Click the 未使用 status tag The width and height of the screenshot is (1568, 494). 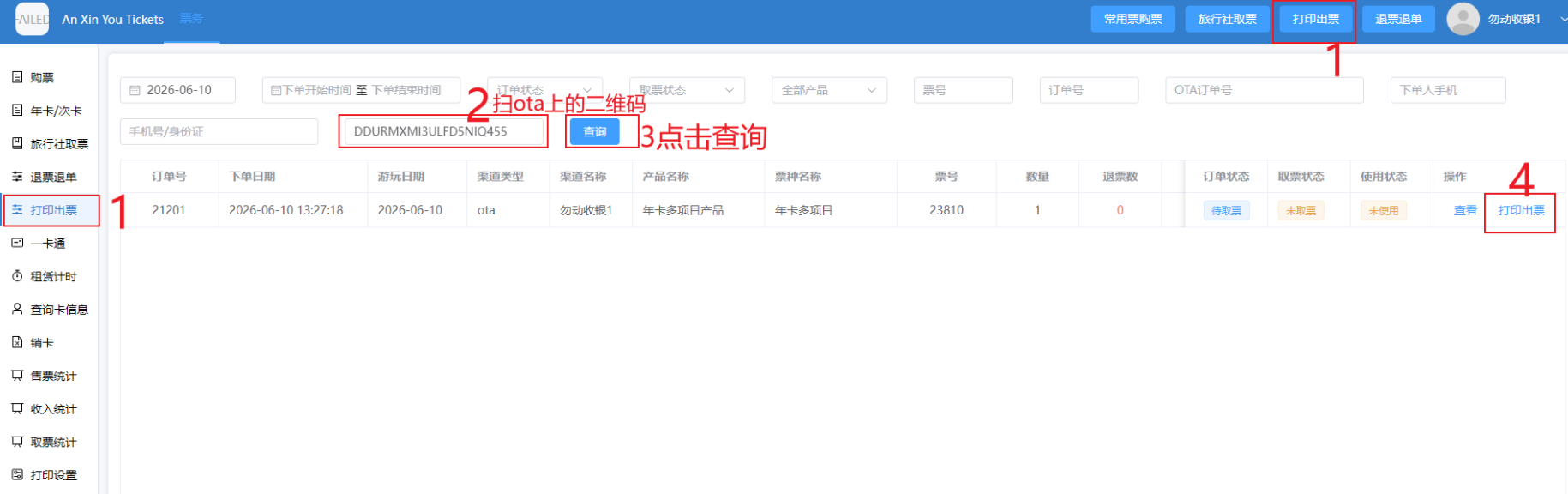coord(1383,210)
